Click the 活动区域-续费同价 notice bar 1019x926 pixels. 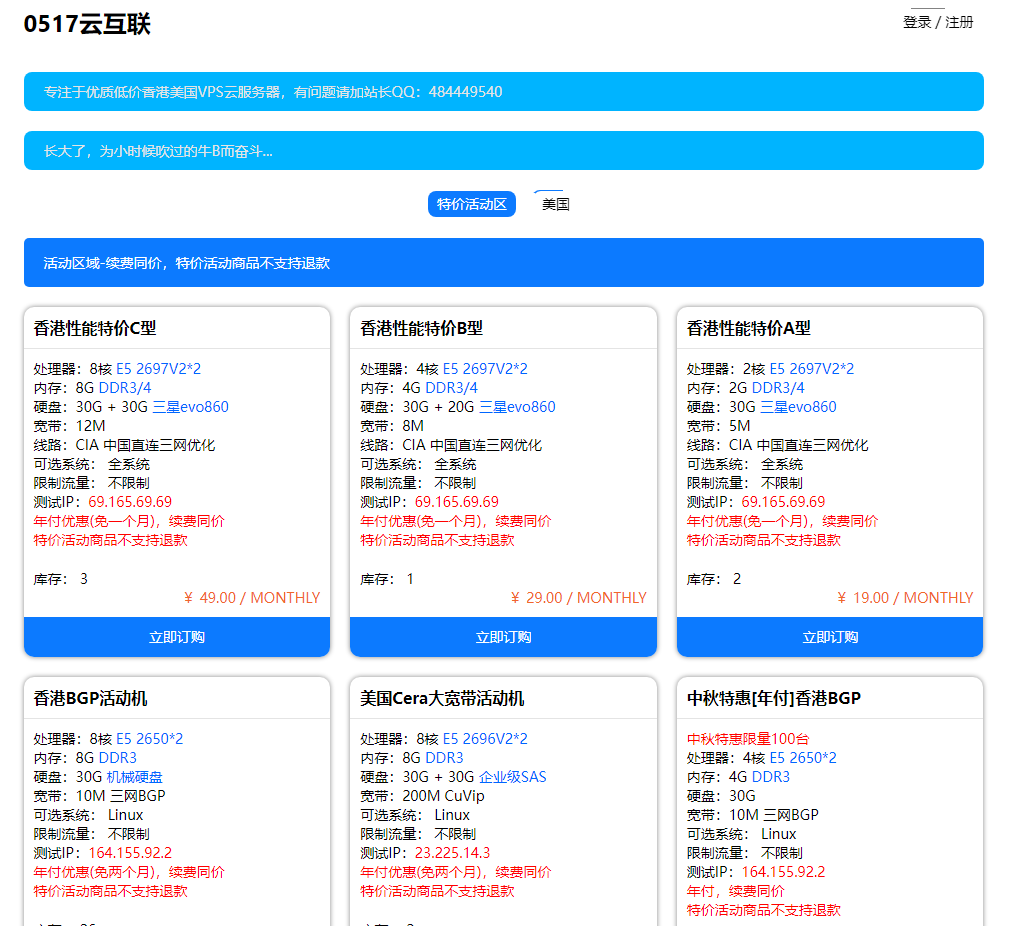pyautogui.click(x=504, y=263)
